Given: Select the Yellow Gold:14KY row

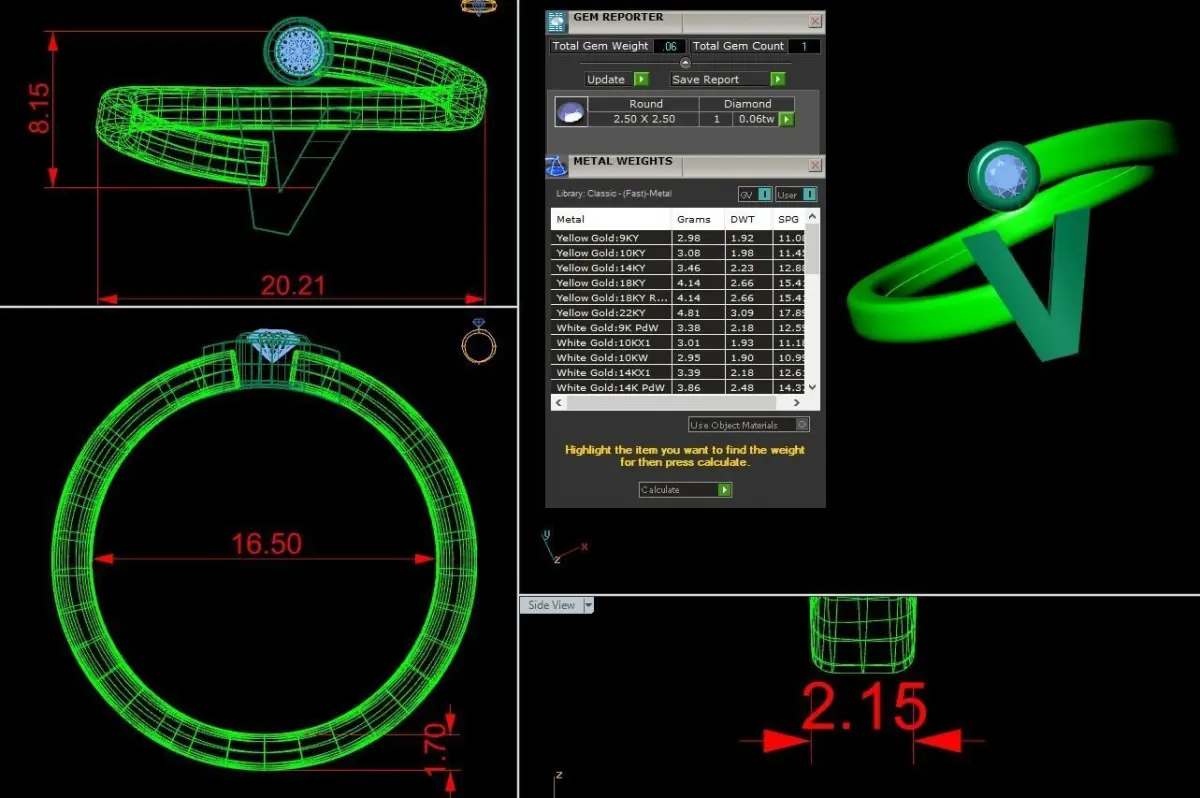Looking at the screenshot, I should pyautogui.click(x=678, y=268).
